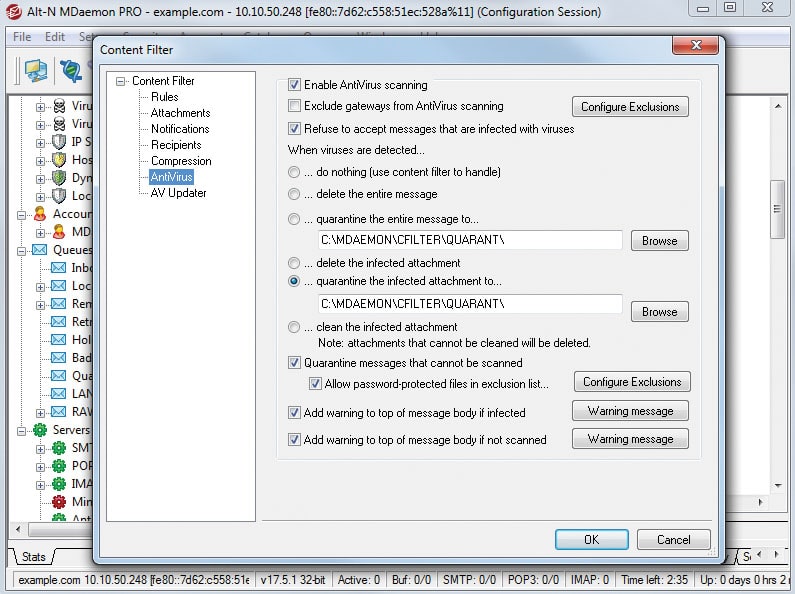Select delete the entire message option

coord(294,194)
